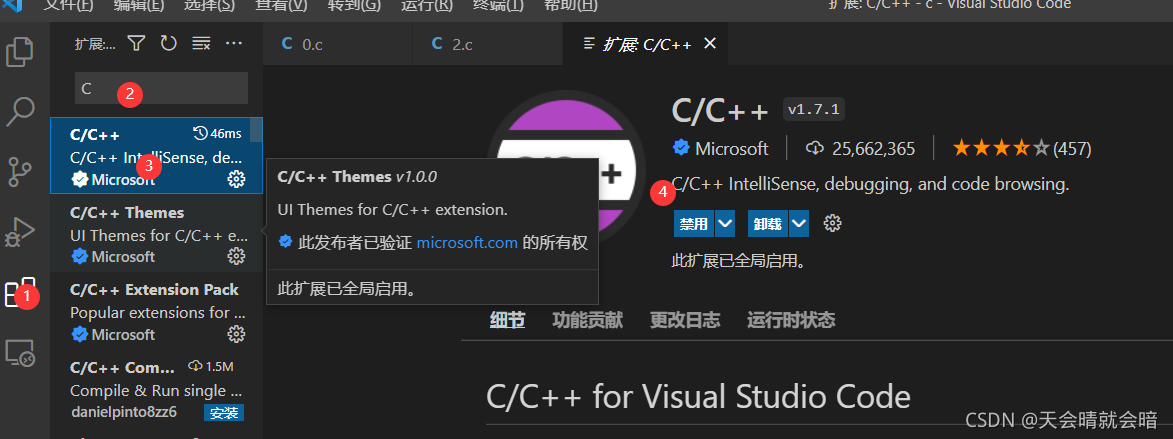The image size is (1173, 439).
Task: Click the 46ms activation time on C/C++
Action: point(218,134)
